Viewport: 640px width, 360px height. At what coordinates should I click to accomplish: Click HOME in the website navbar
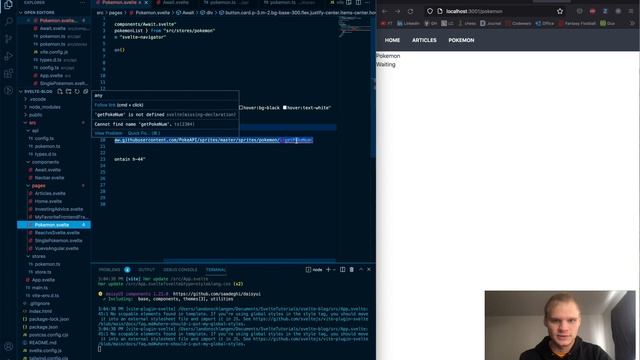[x=392, y=40]
